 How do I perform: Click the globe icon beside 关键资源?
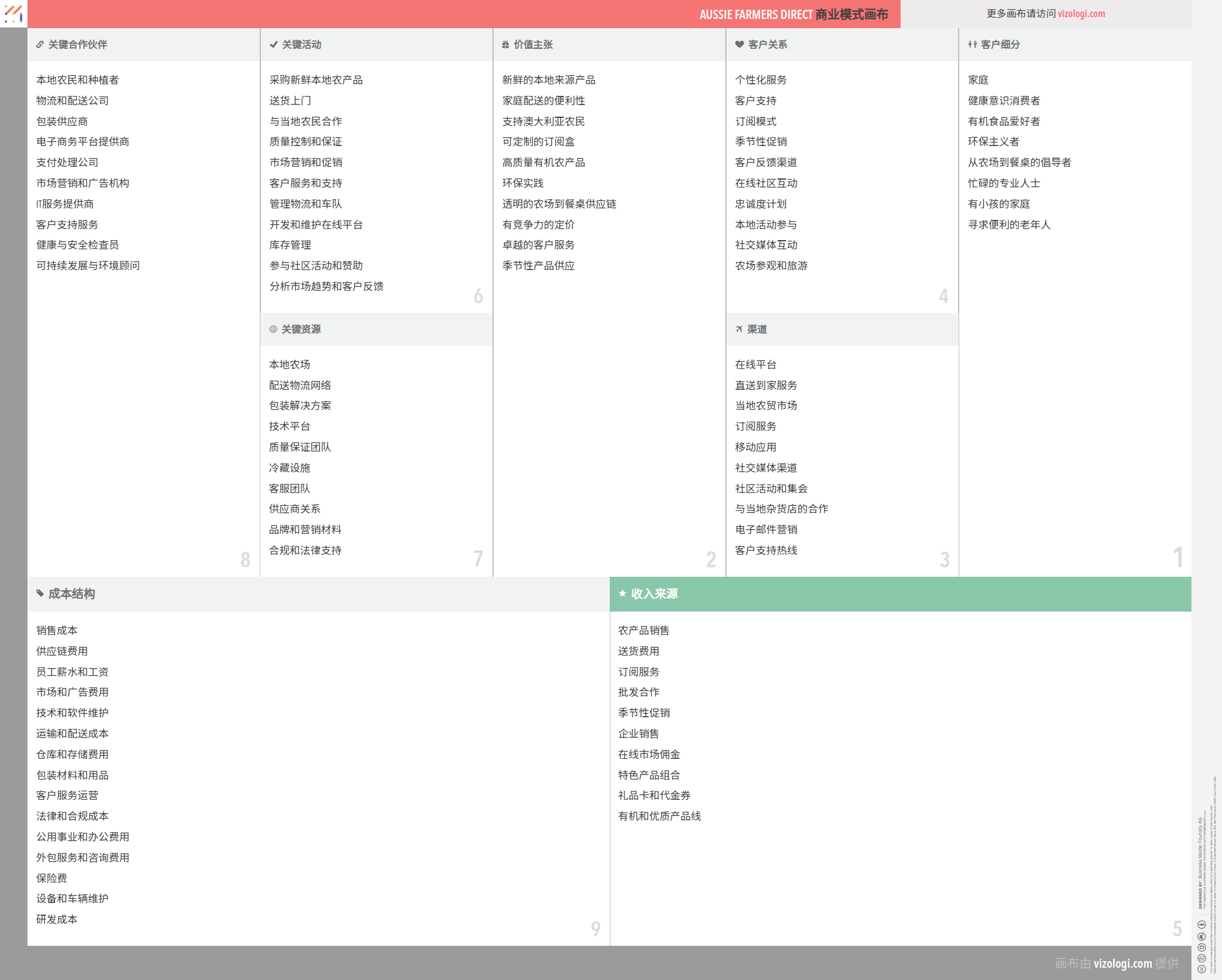click(x=273, y=329)
